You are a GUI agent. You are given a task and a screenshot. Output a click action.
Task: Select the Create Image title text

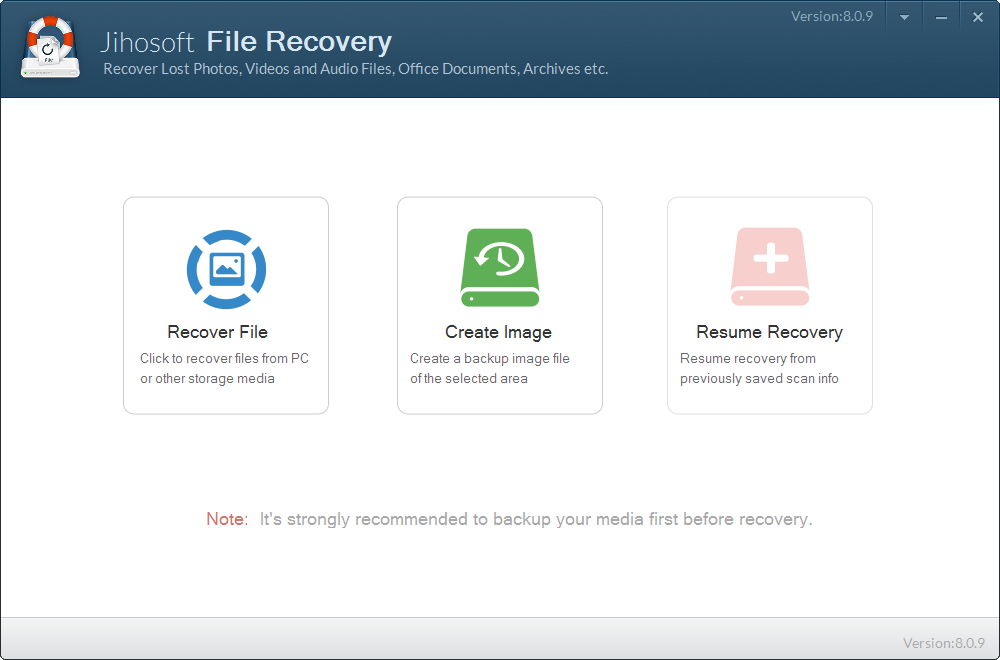(x=498, y=332)
